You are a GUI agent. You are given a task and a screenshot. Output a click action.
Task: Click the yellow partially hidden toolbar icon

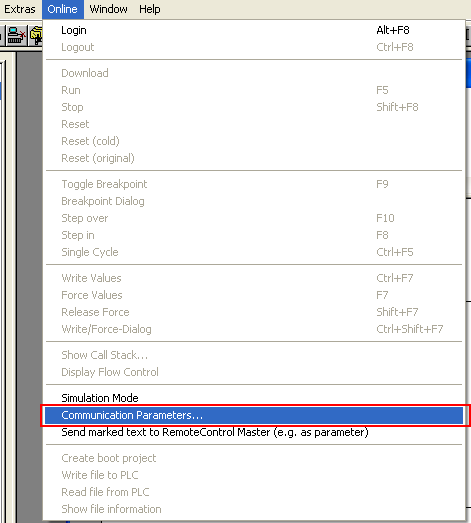pos(36,35)
